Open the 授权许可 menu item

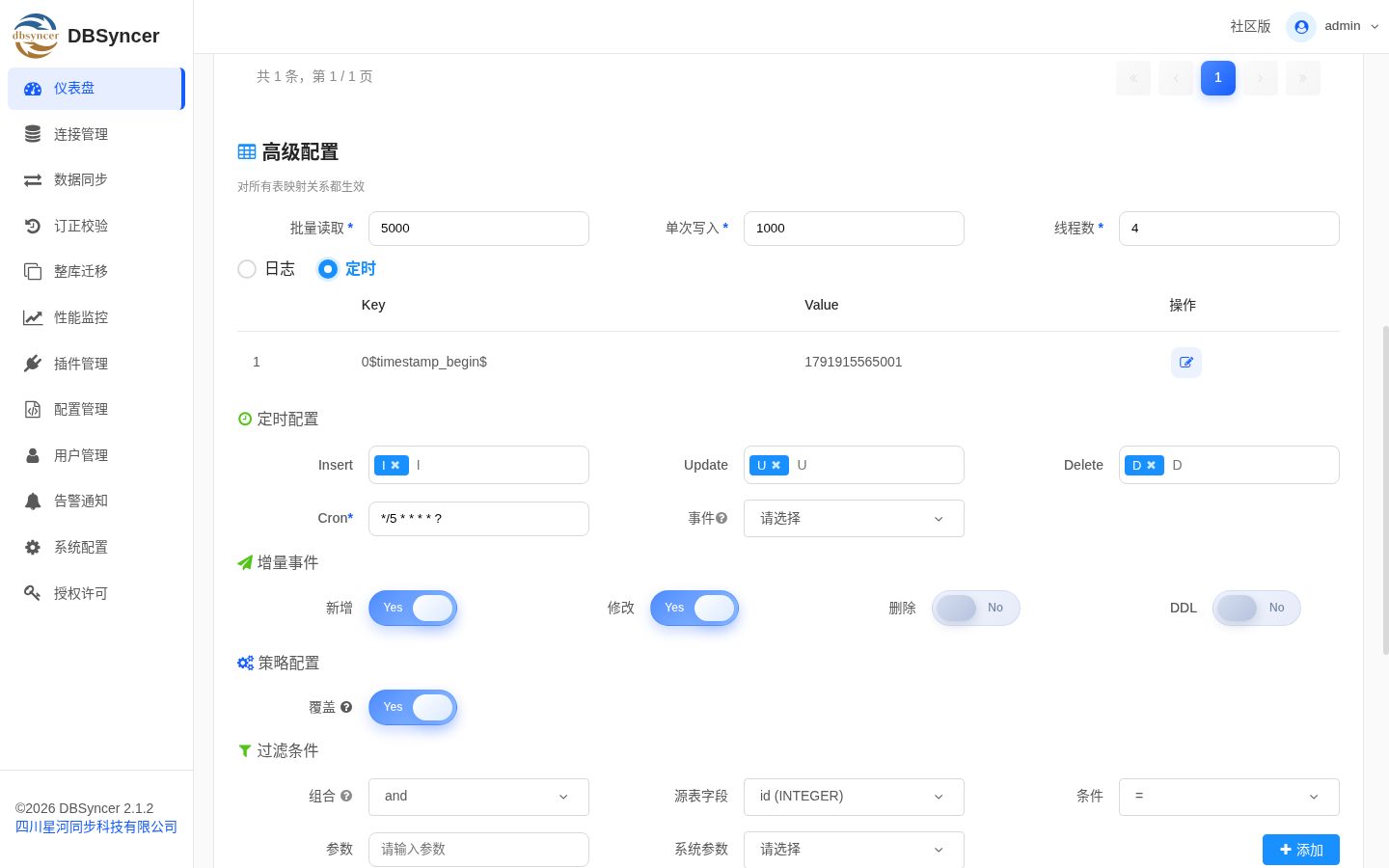[96, 593]
